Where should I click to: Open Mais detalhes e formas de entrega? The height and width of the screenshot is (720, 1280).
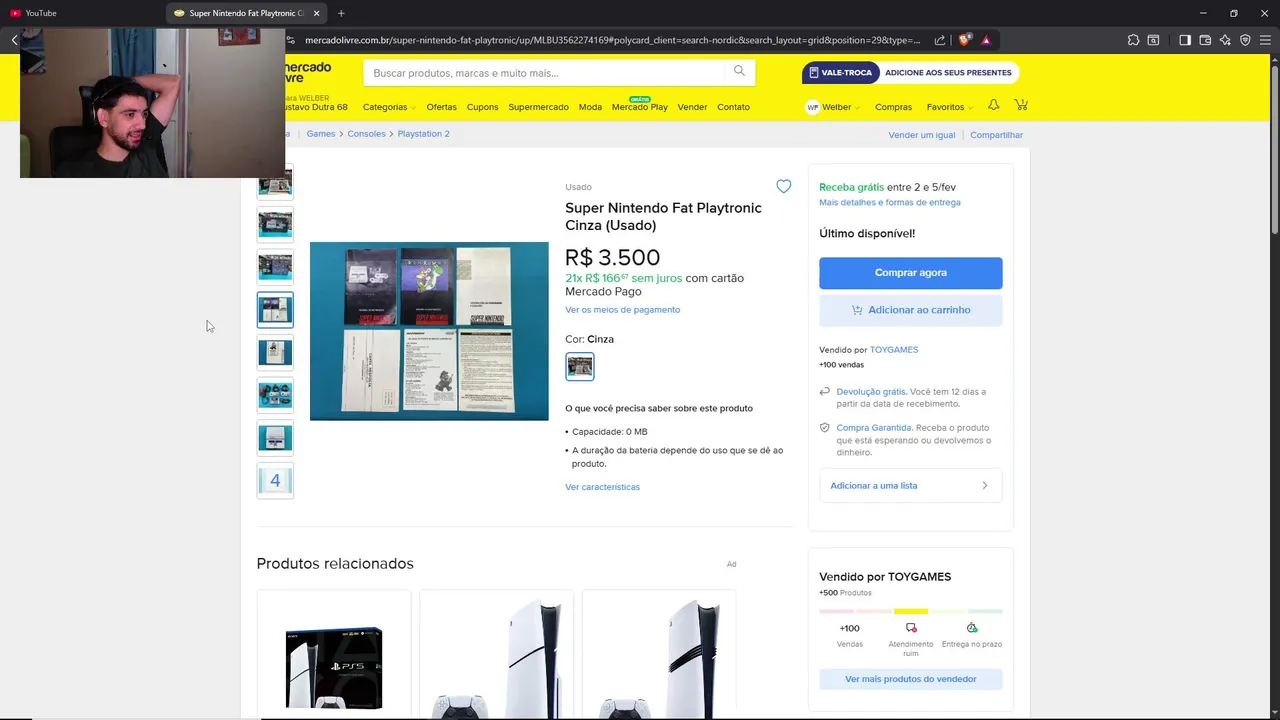[890, 202]
